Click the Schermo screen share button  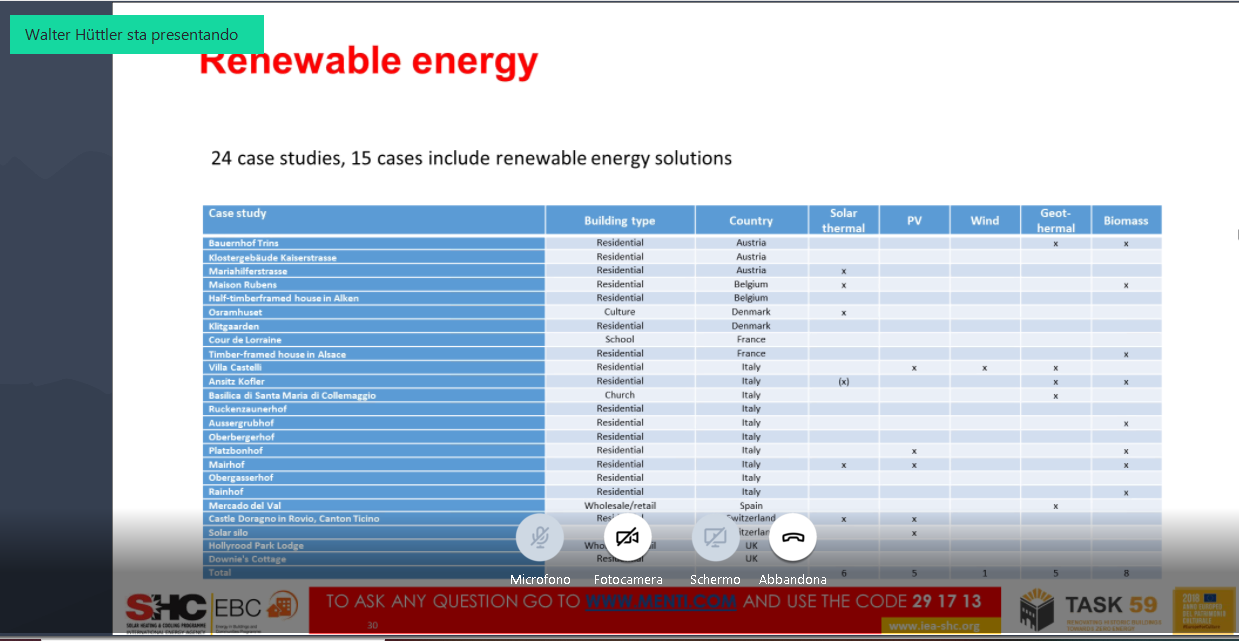(715, 537)
